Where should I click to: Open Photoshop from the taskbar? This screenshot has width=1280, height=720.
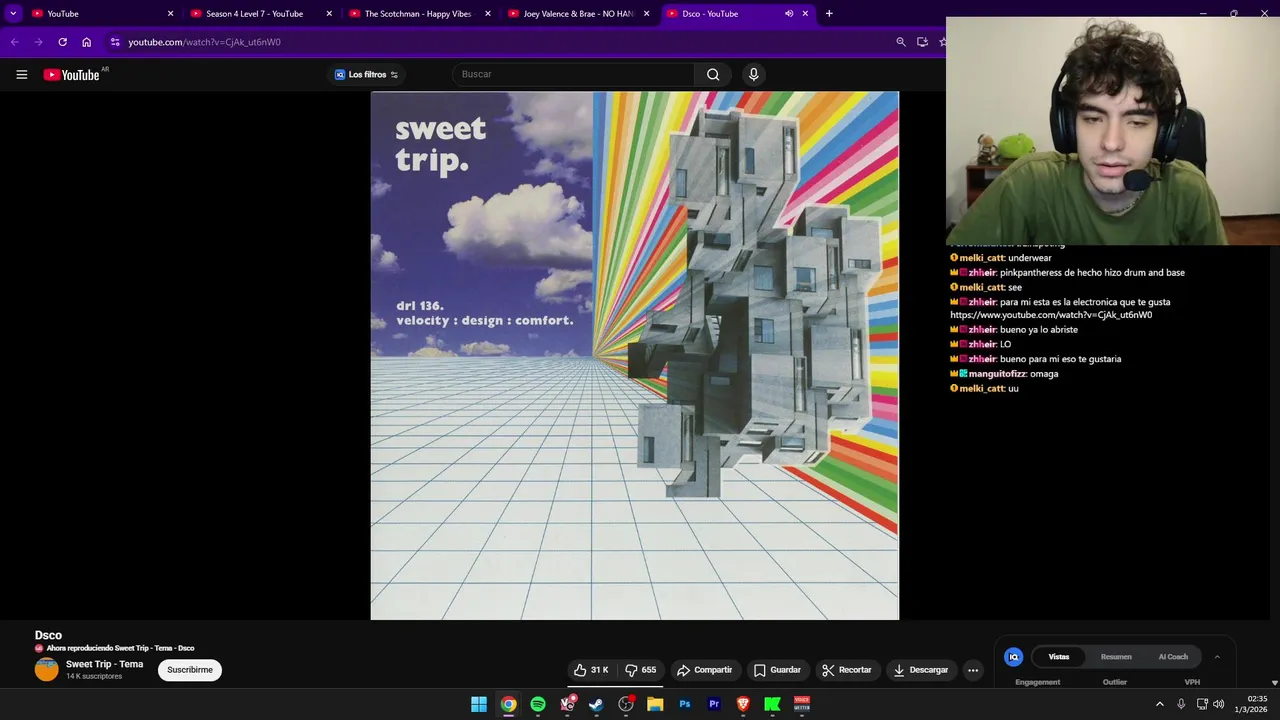[685, 704]
